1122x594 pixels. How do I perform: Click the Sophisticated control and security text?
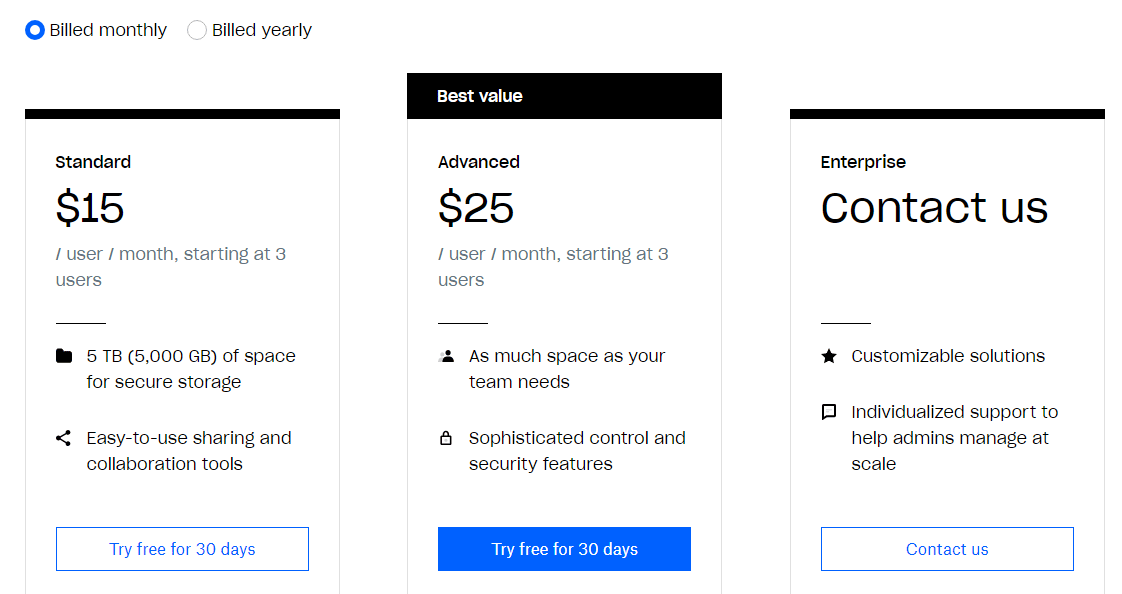click(577, 451)
